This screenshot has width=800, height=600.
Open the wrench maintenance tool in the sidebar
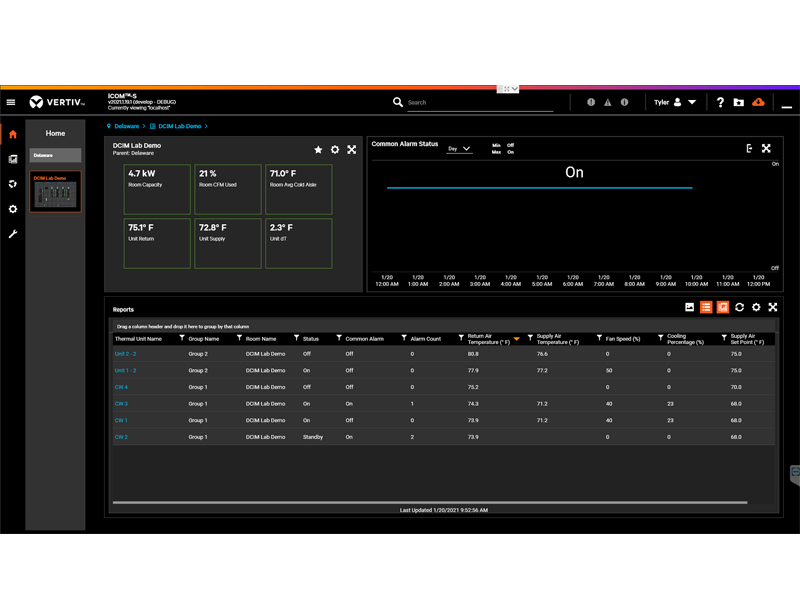(12, 234)
